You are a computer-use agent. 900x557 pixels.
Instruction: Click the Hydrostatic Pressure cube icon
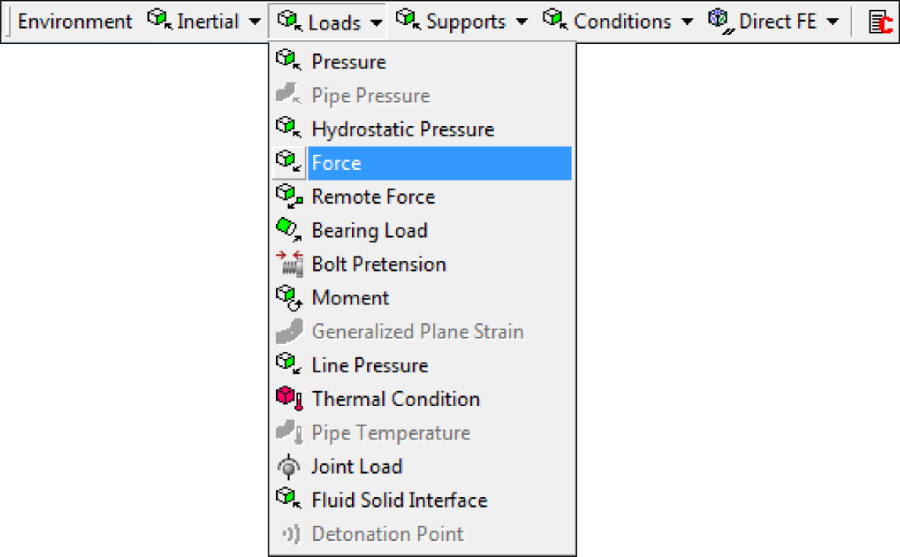click(x=288, y=127)
